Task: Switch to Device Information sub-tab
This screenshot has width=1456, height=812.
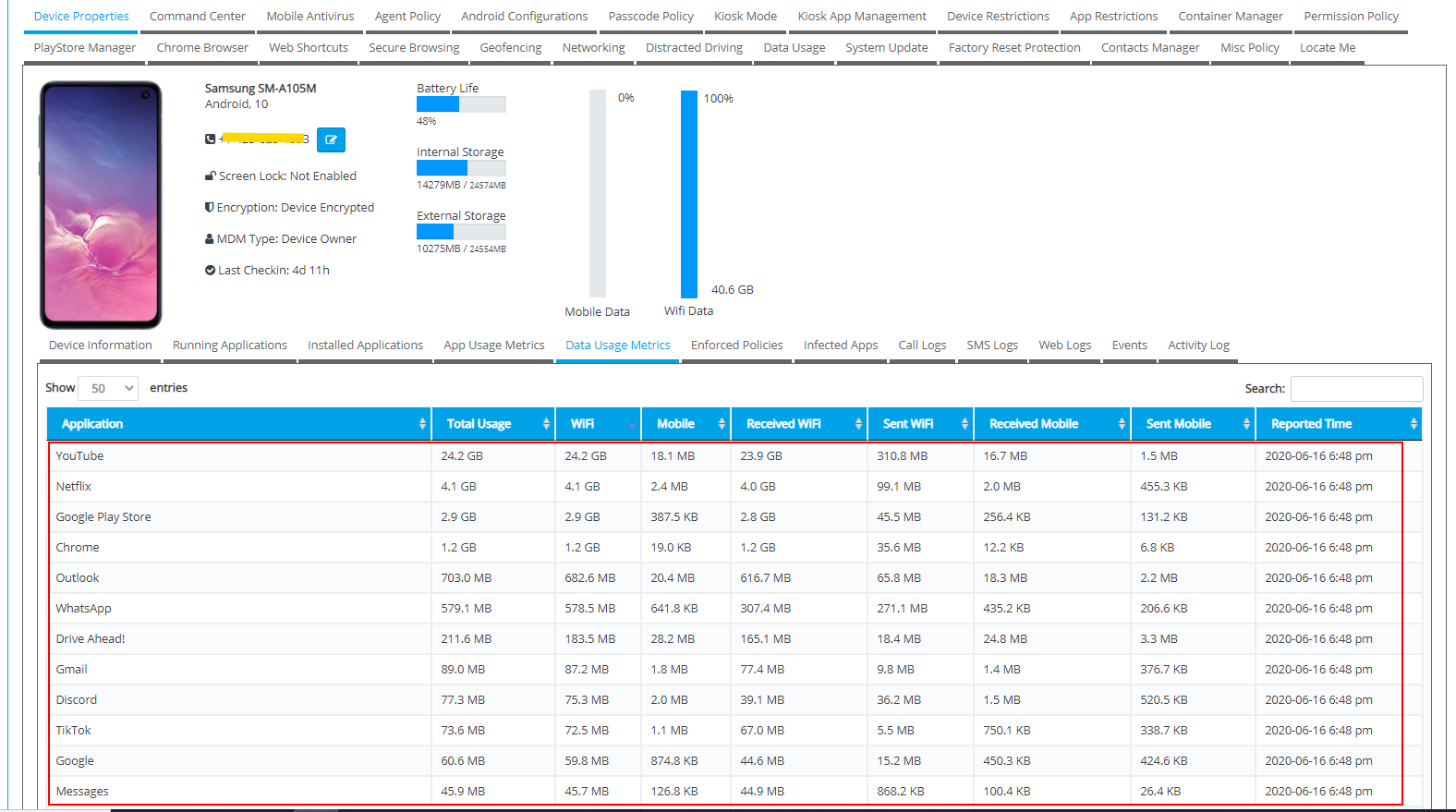Action: pyautogui.click(x=101, y=345)
